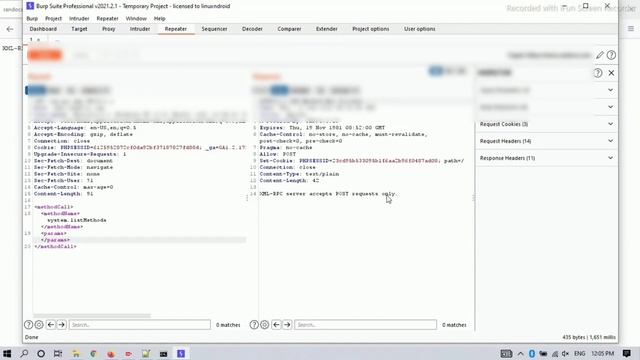Open Cortana circle on taskbar
Screen dimensions: 640x360
[x=41, y=353]
